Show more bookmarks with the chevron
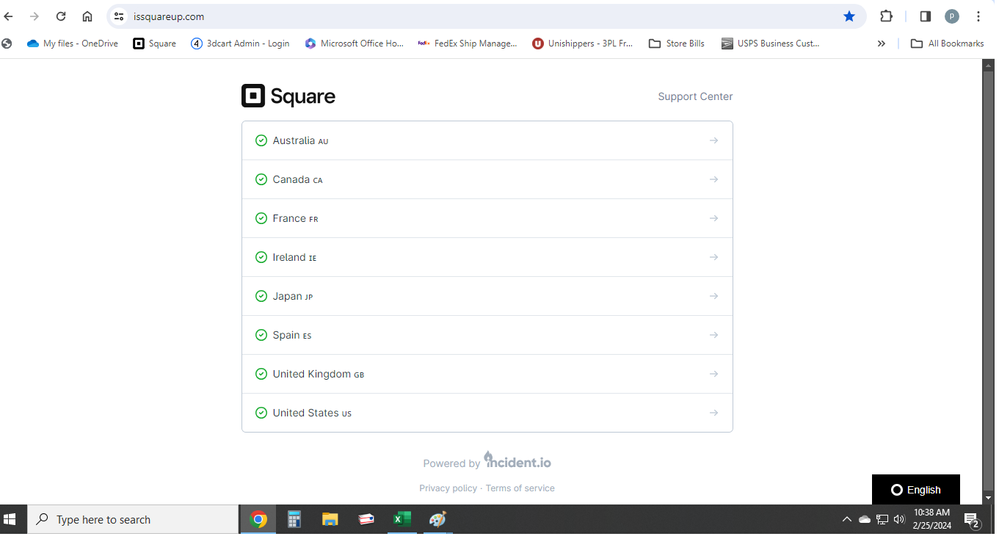Viewport: 999px width, 537px height. (881, 44)
